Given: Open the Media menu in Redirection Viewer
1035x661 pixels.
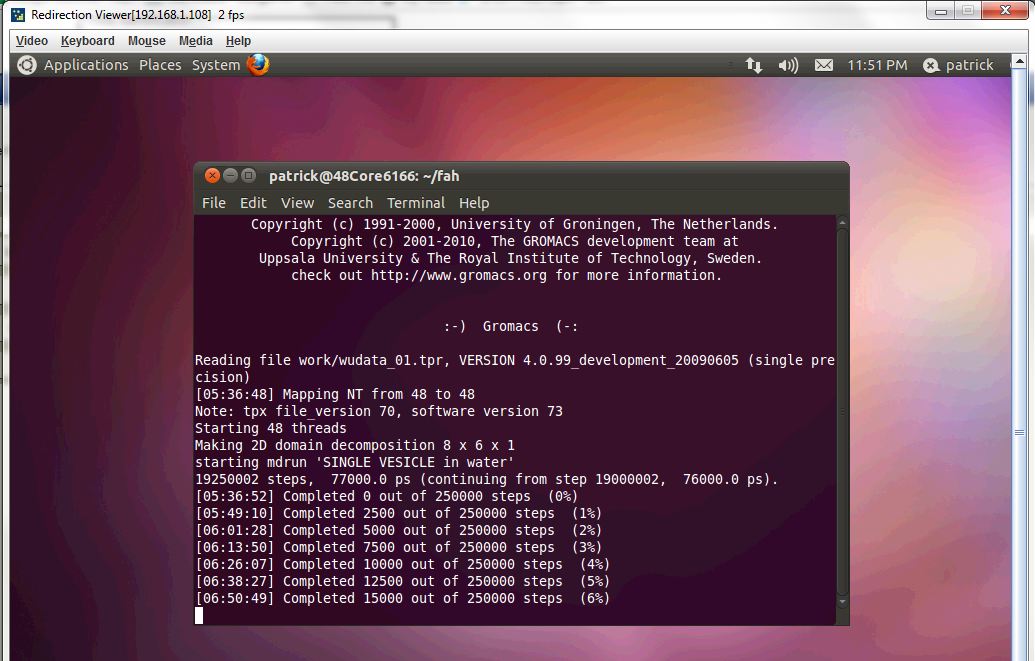Looking at the screenshot, I should click(x=195, y=41).
